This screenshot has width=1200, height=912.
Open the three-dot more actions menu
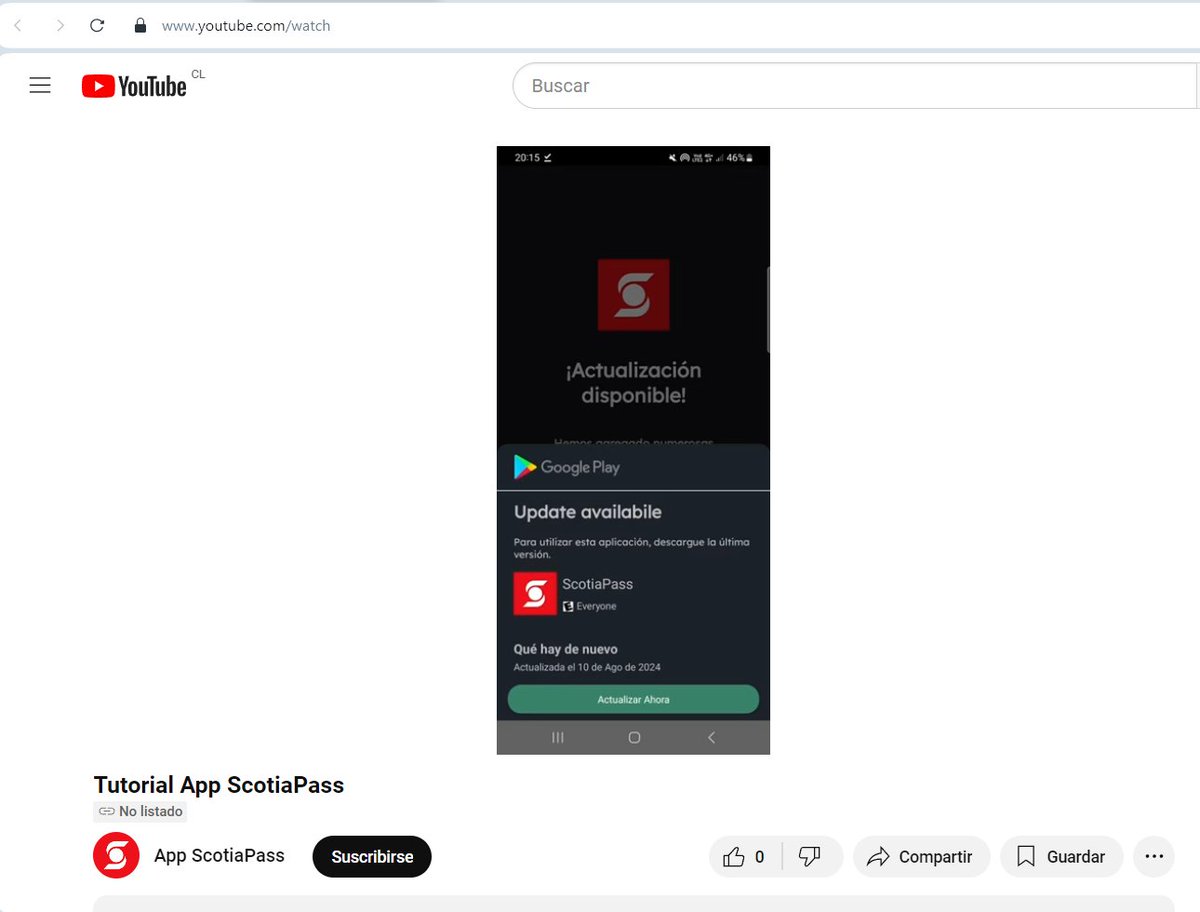(x=1154, y=857)
